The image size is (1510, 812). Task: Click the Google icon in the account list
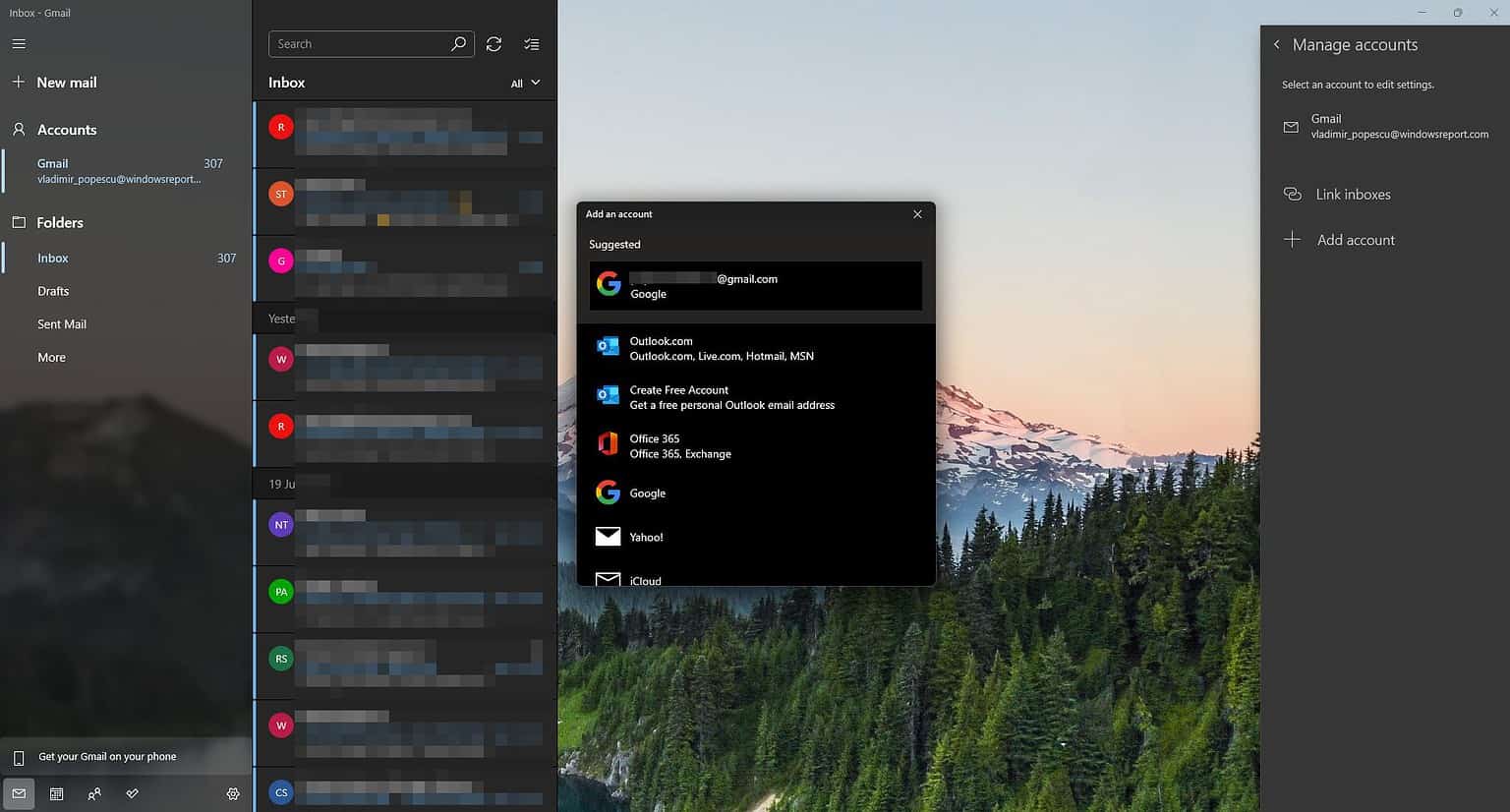(x=608, y=493)
